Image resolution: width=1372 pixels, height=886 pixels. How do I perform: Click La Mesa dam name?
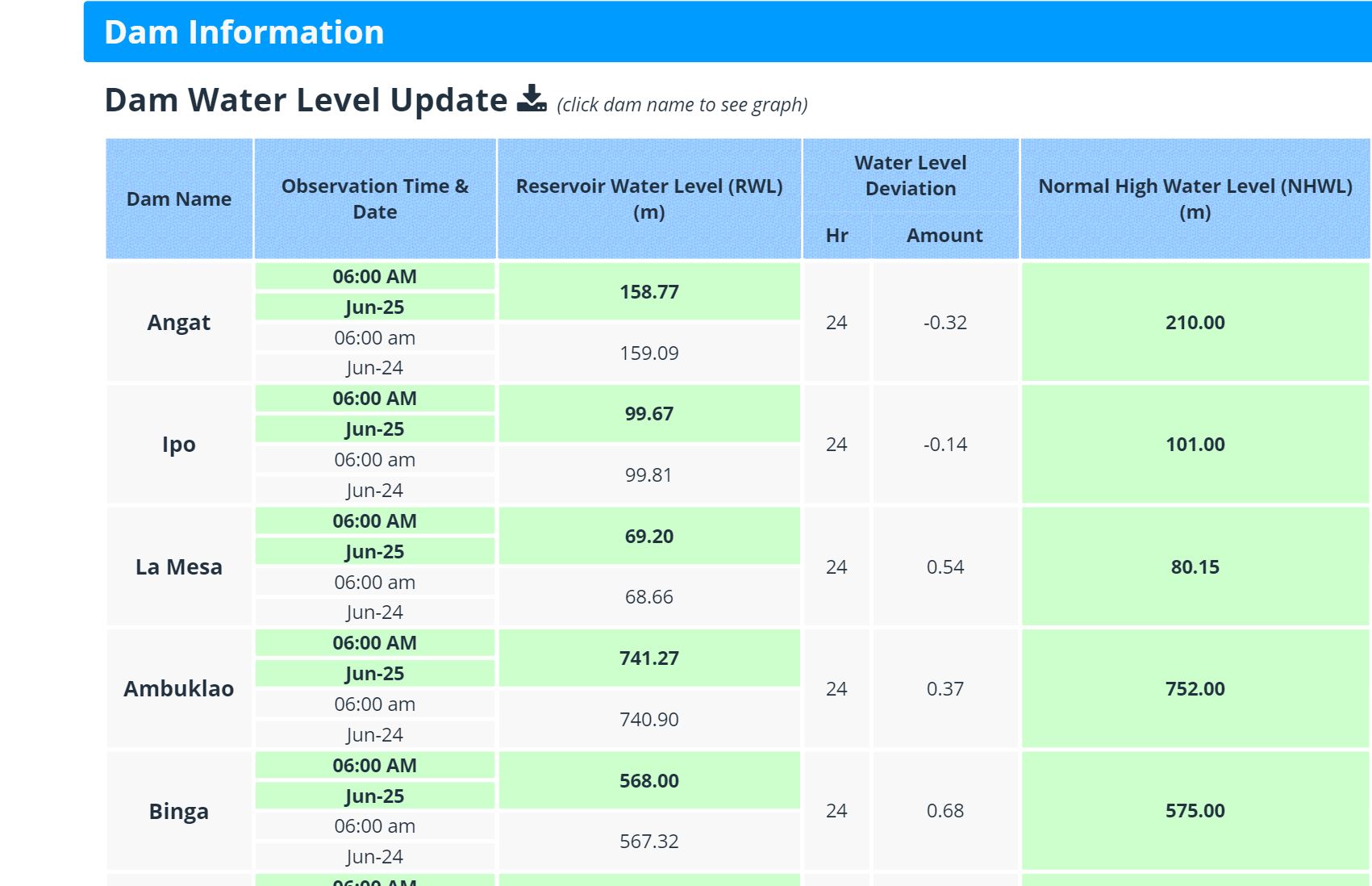tap(178, 567)
